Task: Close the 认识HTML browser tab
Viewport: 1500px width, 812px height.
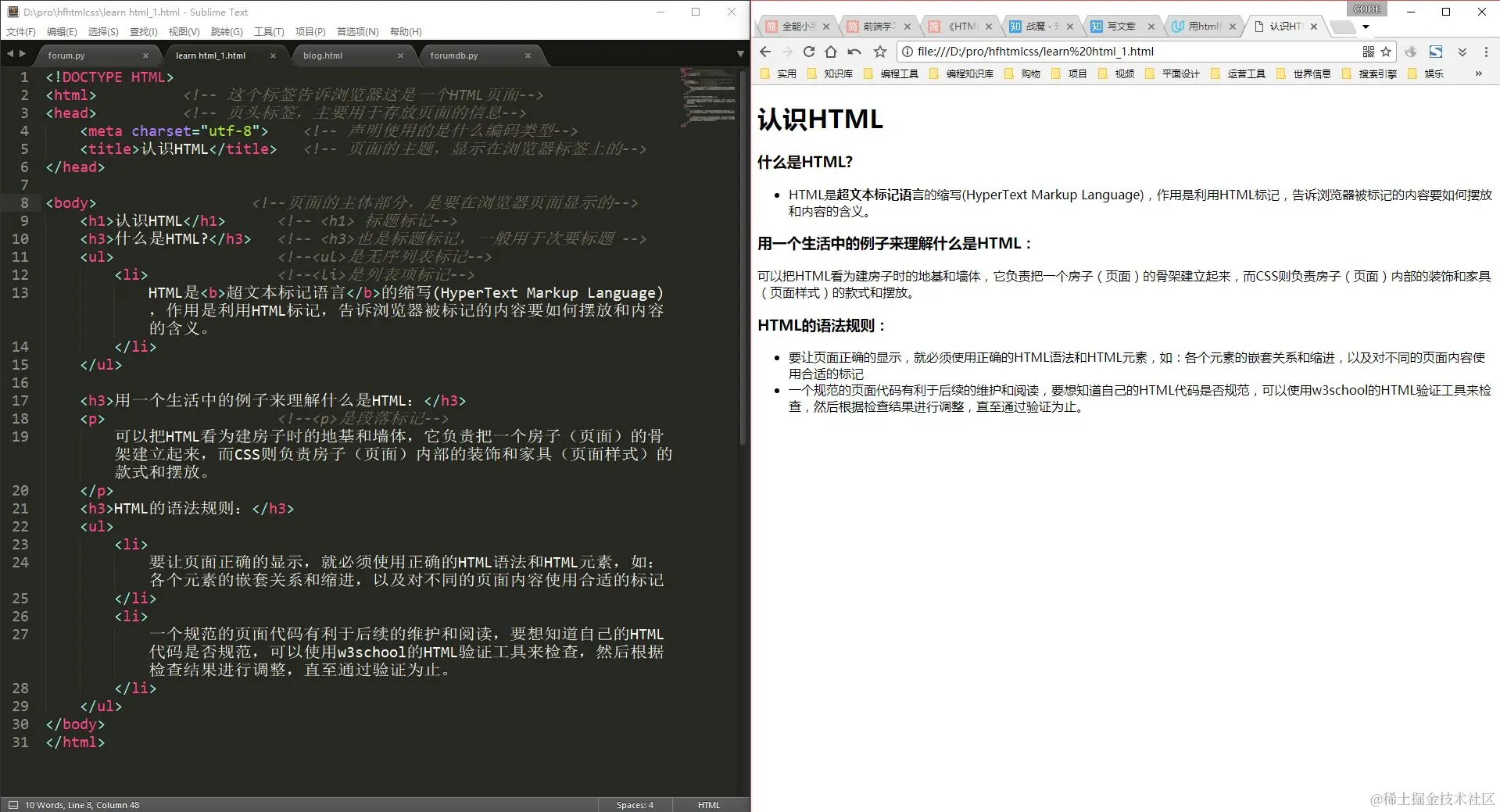Action: coord(1314,27)
